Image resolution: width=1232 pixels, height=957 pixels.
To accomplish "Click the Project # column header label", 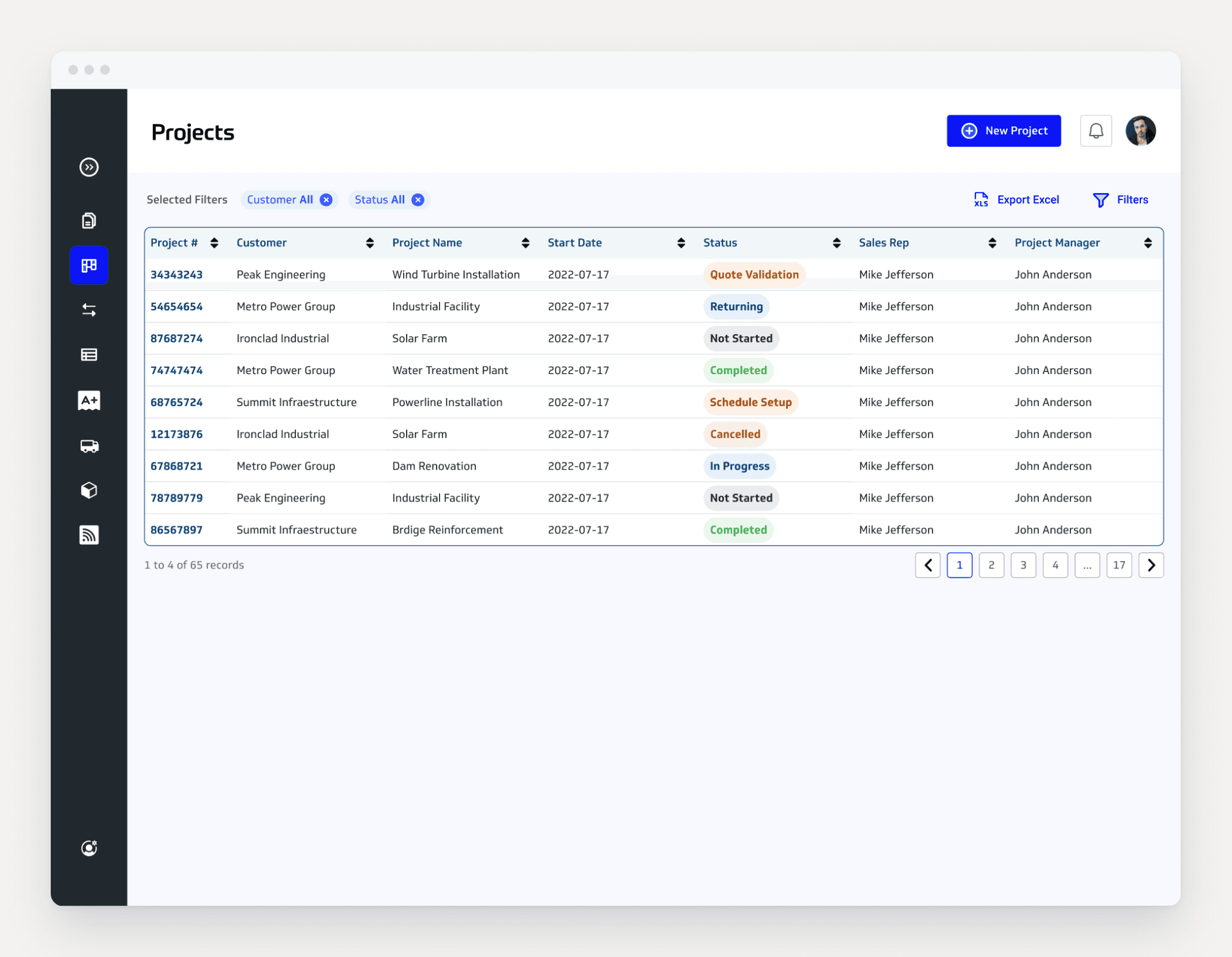I will pos(174,243).
